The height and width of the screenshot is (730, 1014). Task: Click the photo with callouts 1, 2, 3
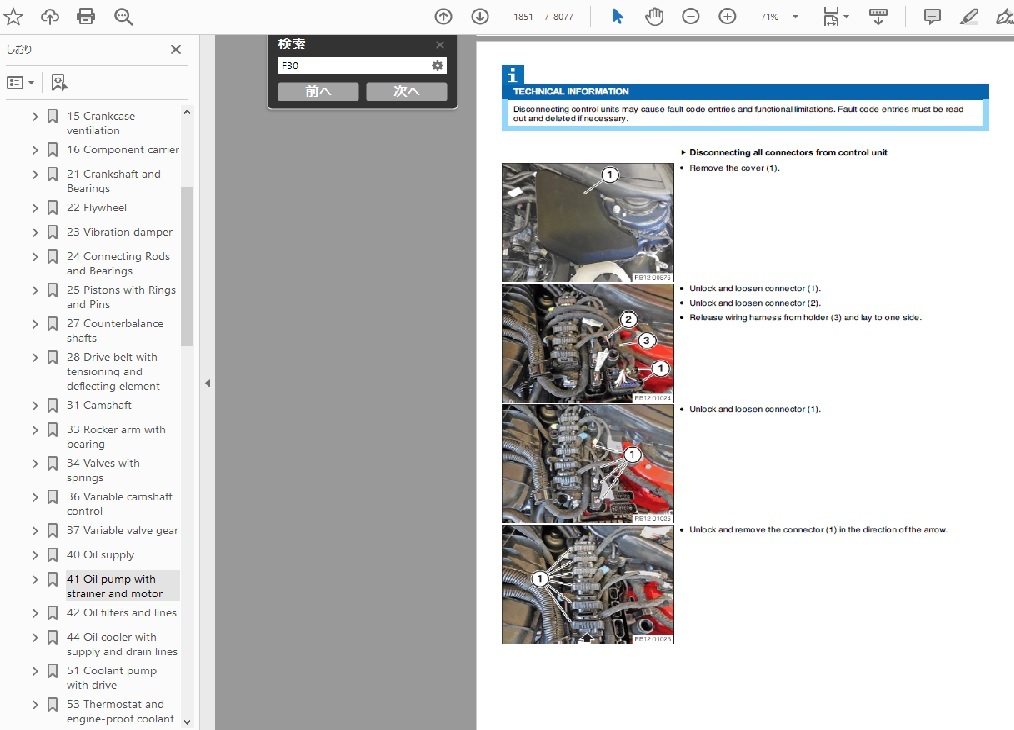(587, 343)
